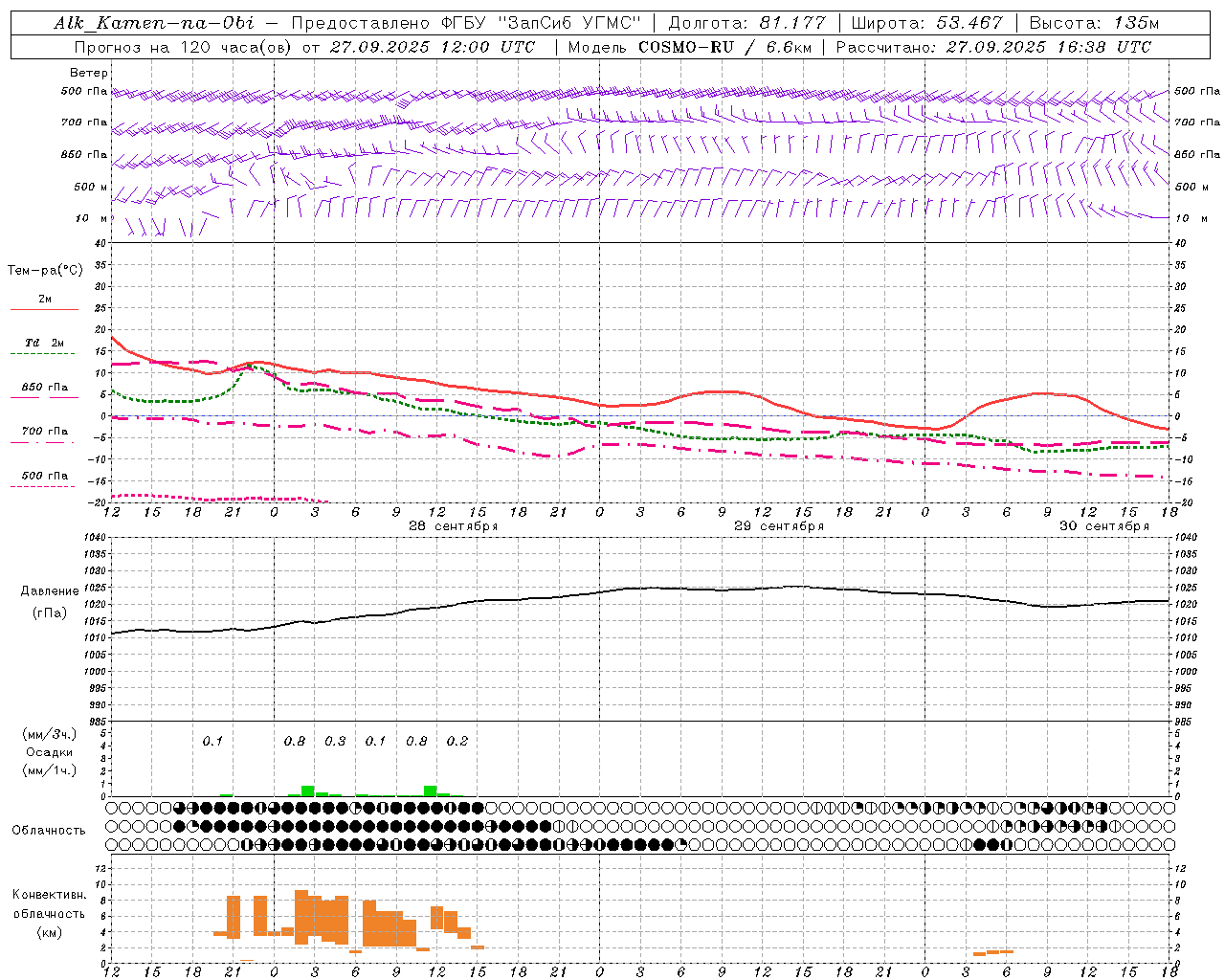Screen dimensions: 1225x980
Task: Click the Высота: 135м header entry
Action: [1094, 23]
